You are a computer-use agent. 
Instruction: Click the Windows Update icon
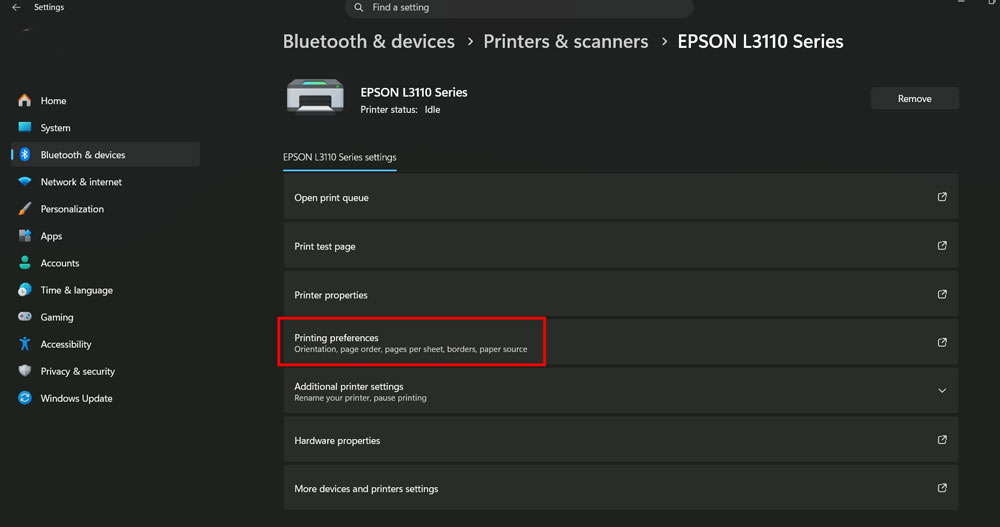pyautogui.click(x=25, y=397)
